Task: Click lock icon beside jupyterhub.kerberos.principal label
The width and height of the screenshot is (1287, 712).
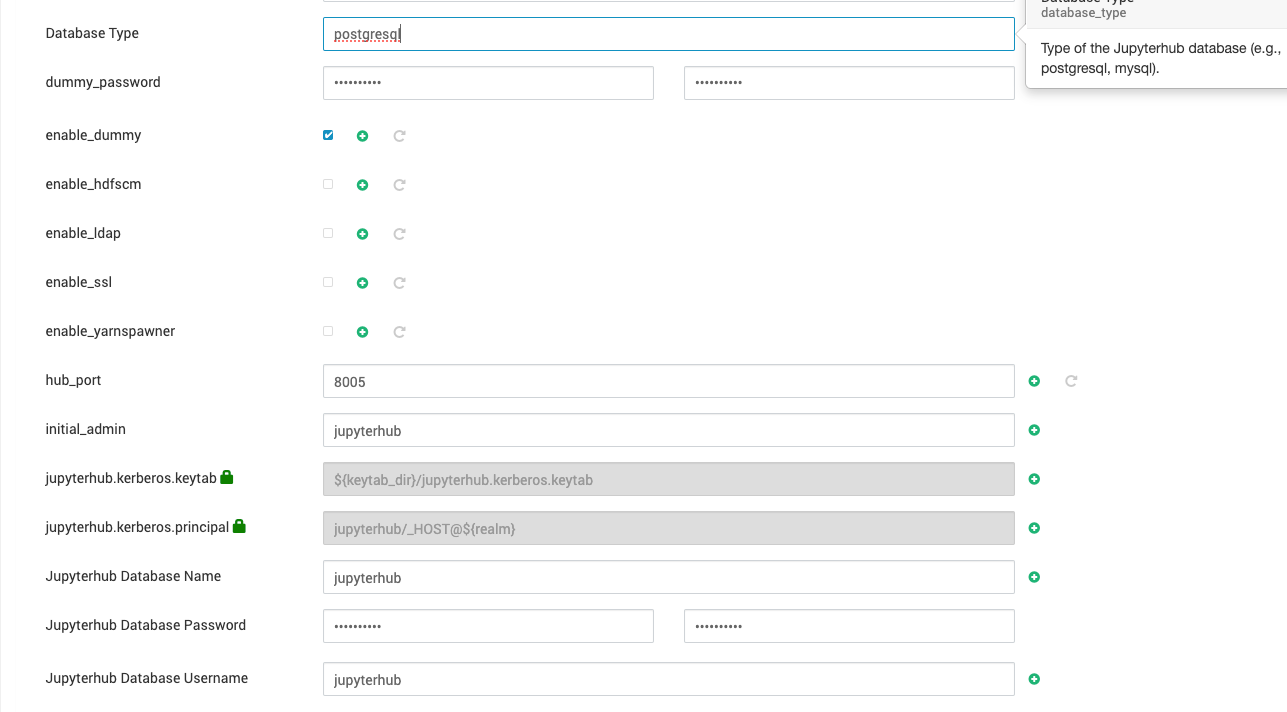Action: point(239,526)
